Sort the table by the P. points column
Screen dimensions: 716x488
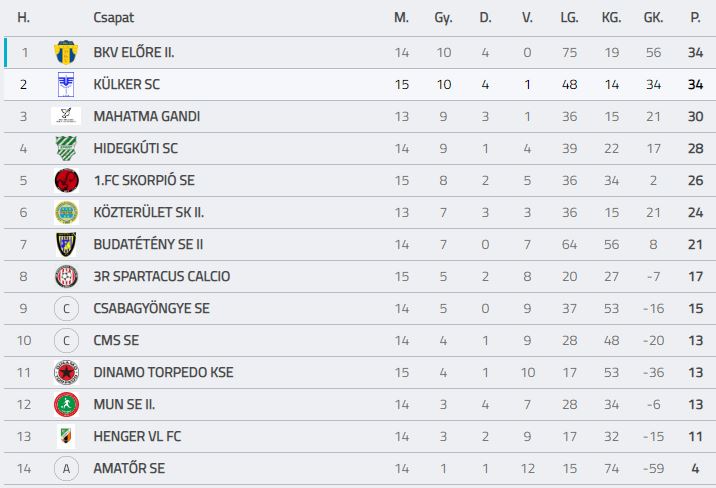point(695,18)
